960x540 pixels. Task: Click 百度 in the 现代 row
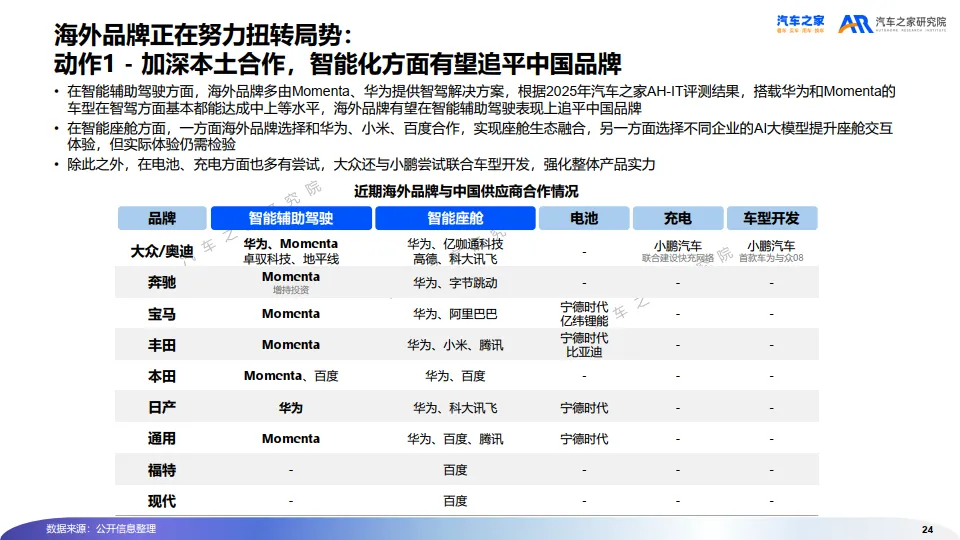point(455,501)
